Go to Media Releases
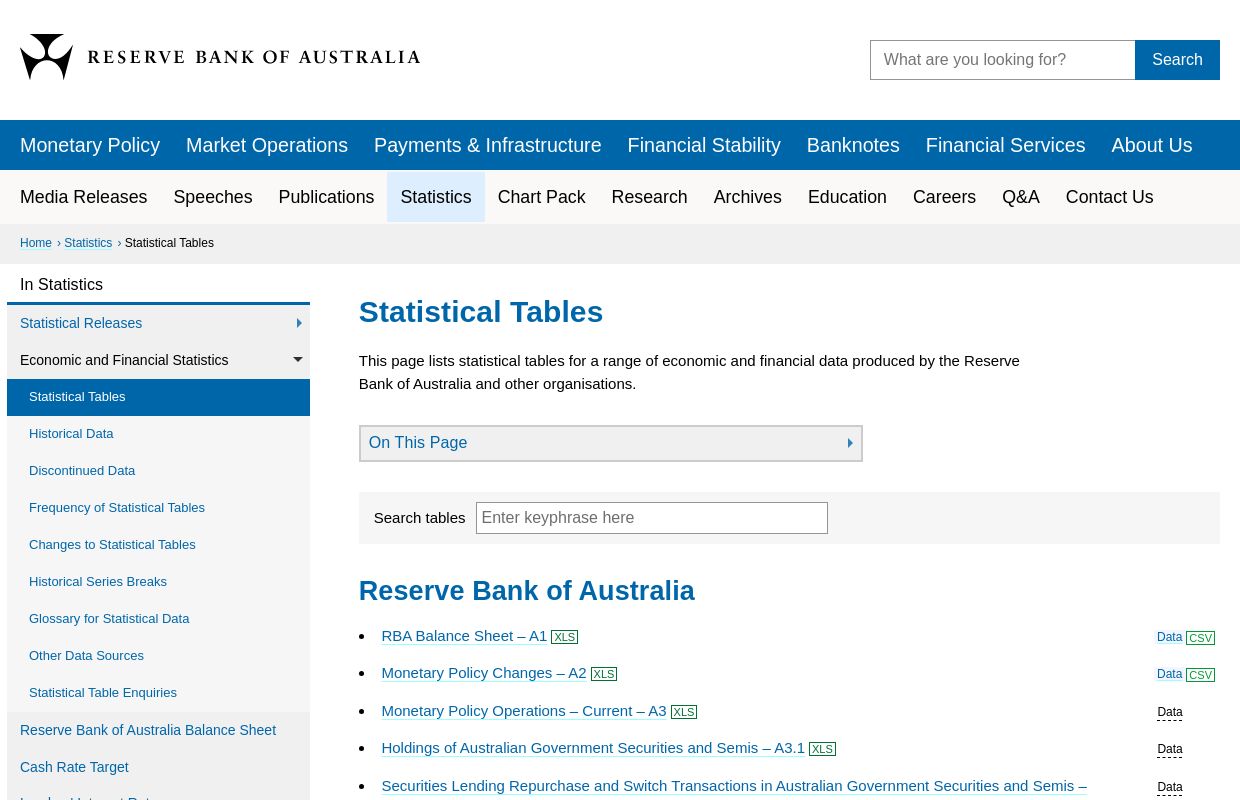This screenshot has width=1240, height=800. (84, 197)
